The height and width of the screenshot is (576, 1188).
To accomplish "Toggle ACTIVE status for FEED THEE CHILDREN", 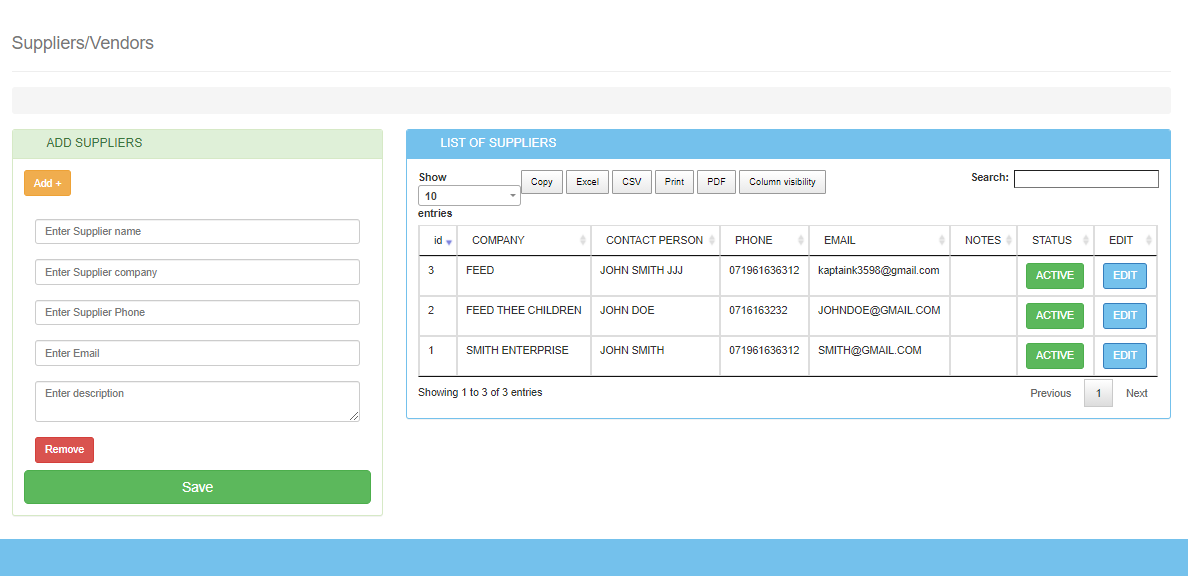I will [x=1054, y=316].
